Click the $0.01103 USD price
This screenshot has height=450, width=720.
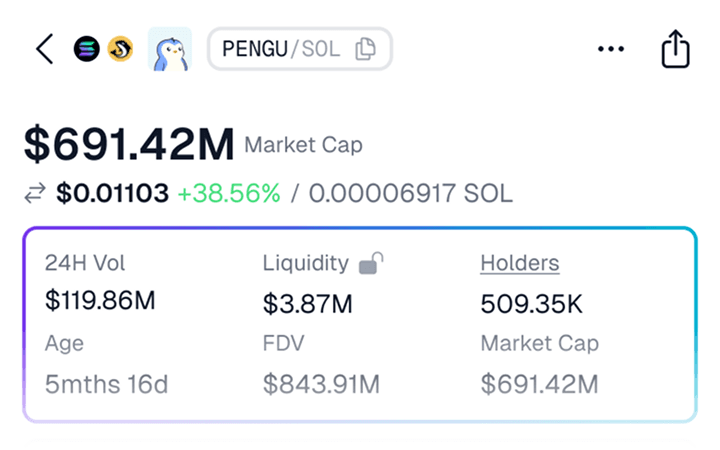(112, 193)
